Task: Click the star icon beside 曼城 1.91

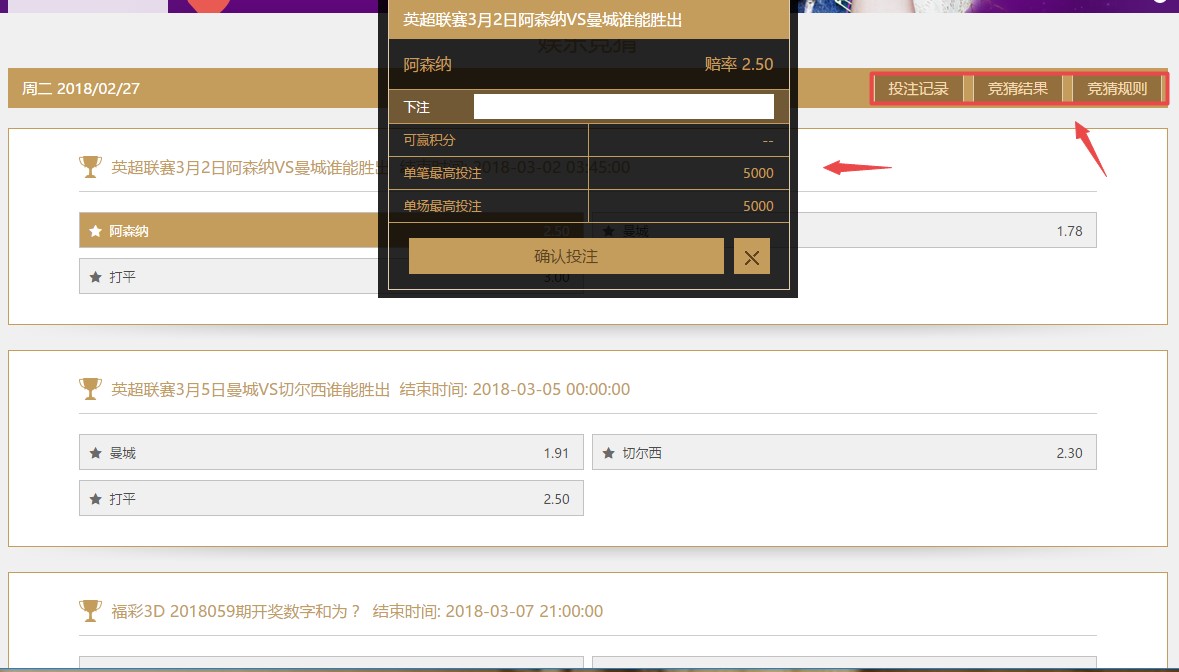Action: coord(95,453)
